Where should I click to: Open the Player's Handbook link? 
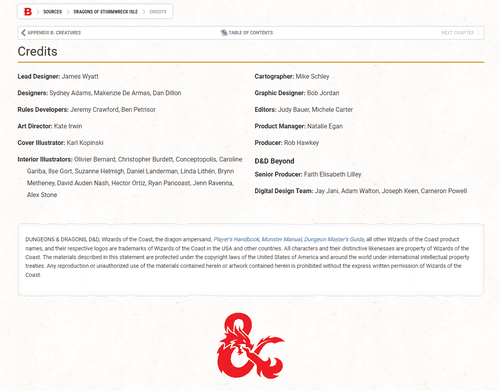236,239
